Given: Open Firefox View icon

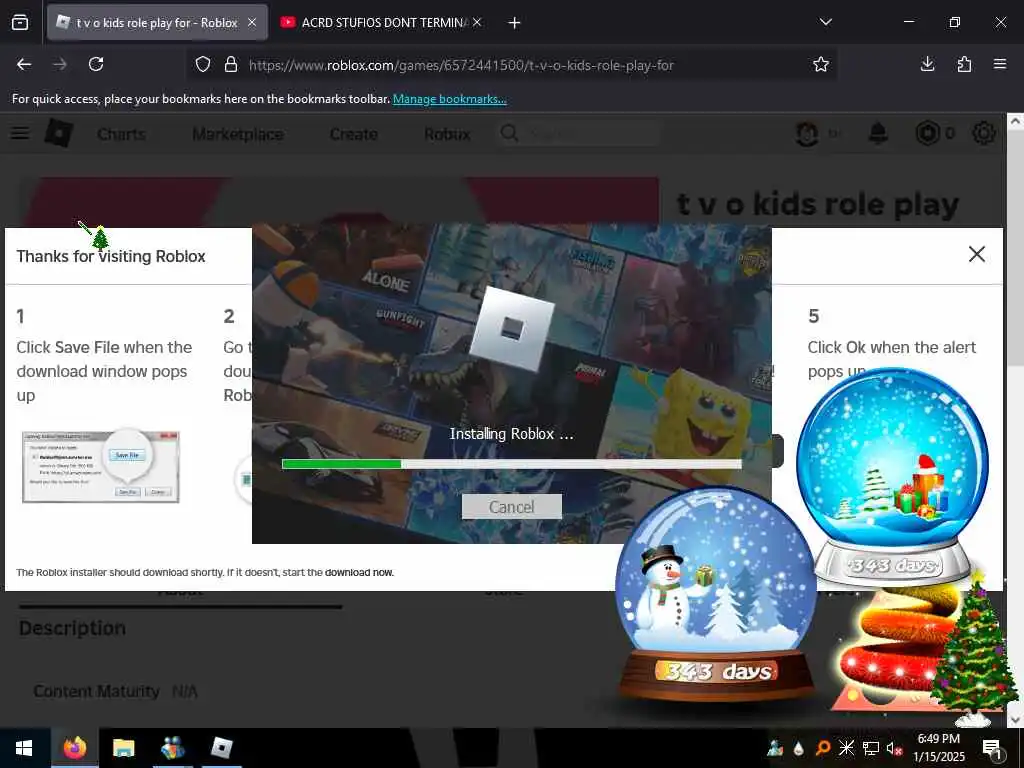Looking at the screenshot, I should pos(20,23).
